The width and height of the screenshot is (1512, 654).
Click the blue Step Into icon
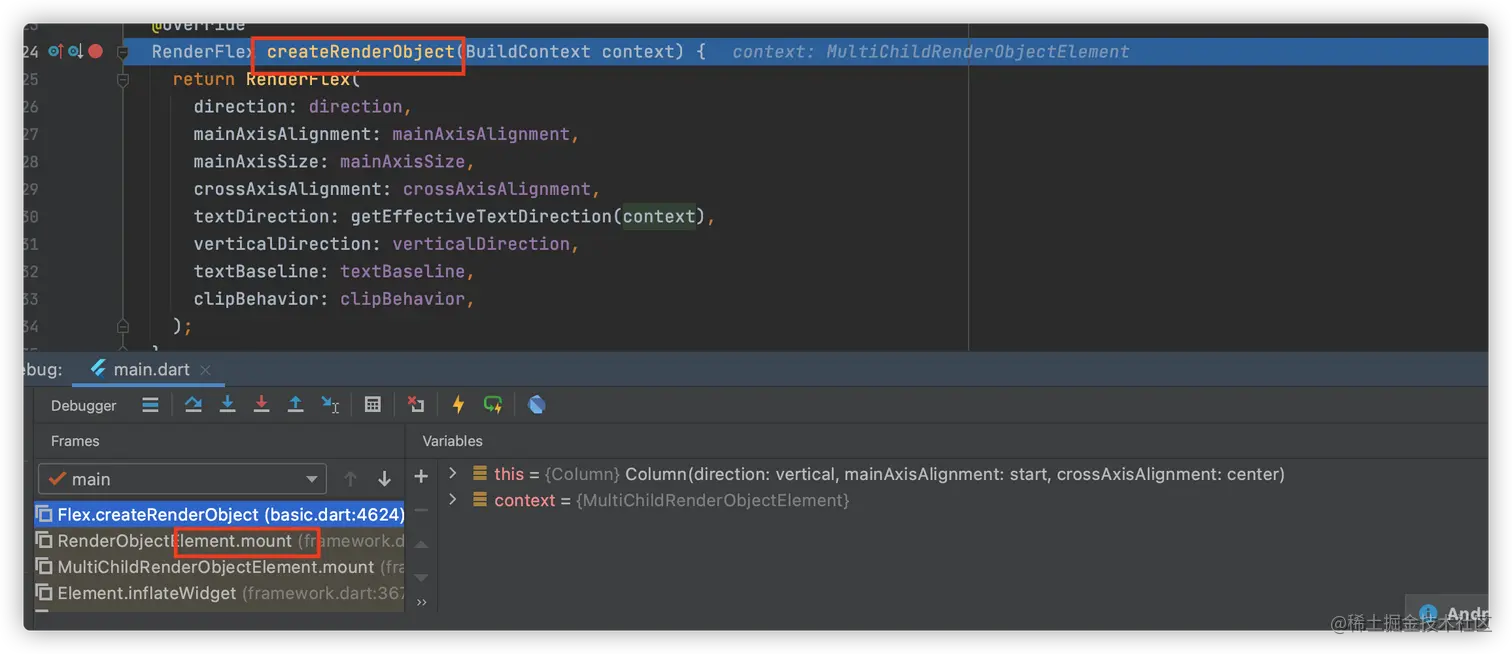pyautogui.click(x=228, y=404)
